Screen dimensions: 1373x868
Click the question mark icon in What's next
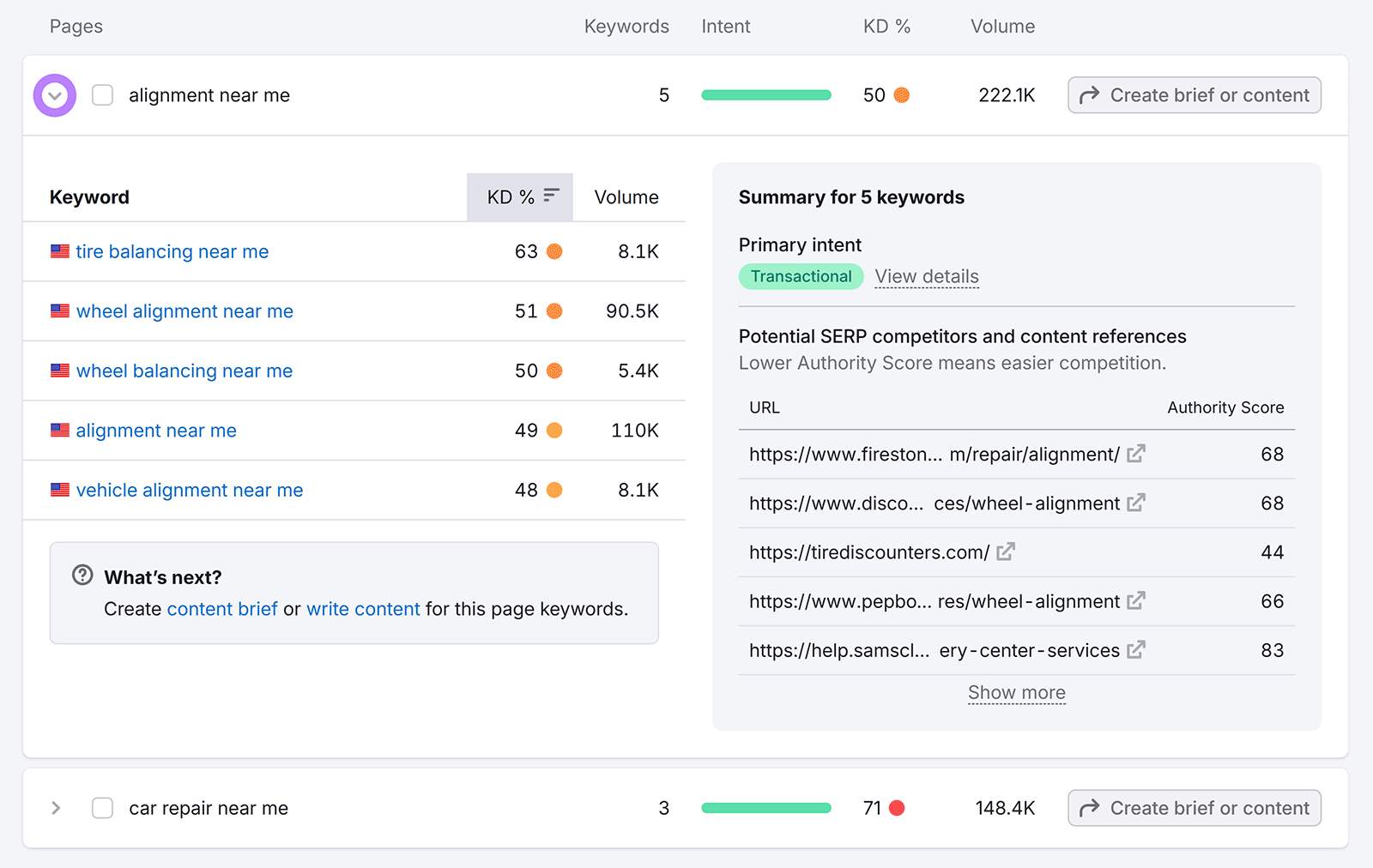pyautogui.click(x=82, y=576)
